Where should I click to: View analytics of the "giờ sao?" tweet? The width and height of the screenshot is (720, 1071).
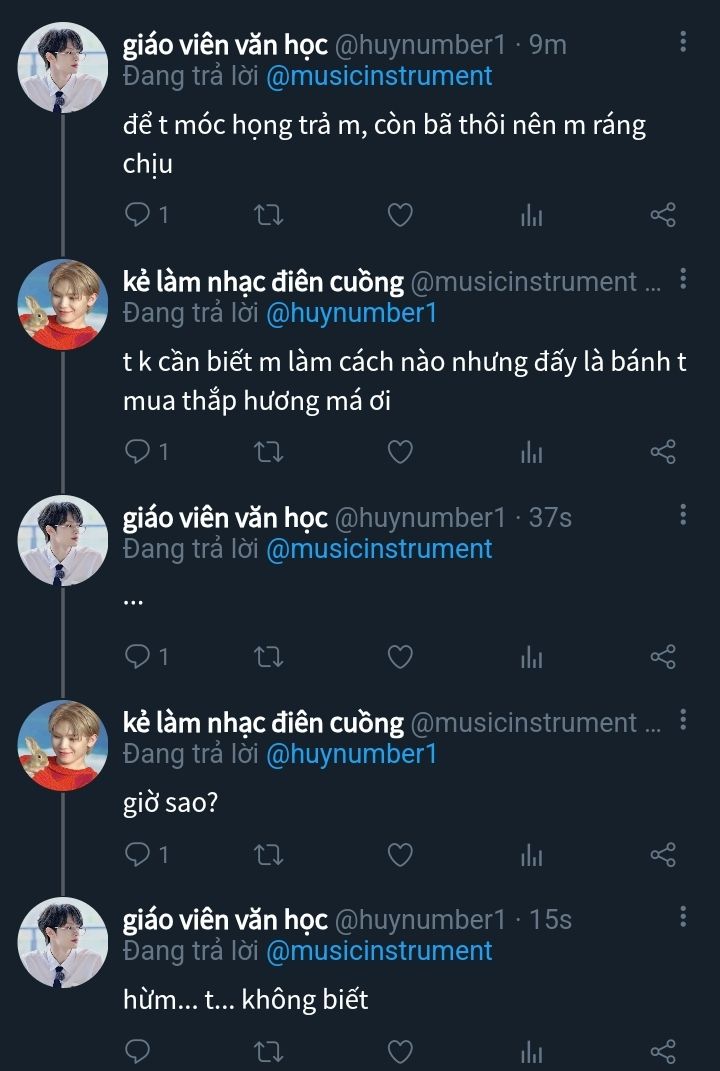531,855
